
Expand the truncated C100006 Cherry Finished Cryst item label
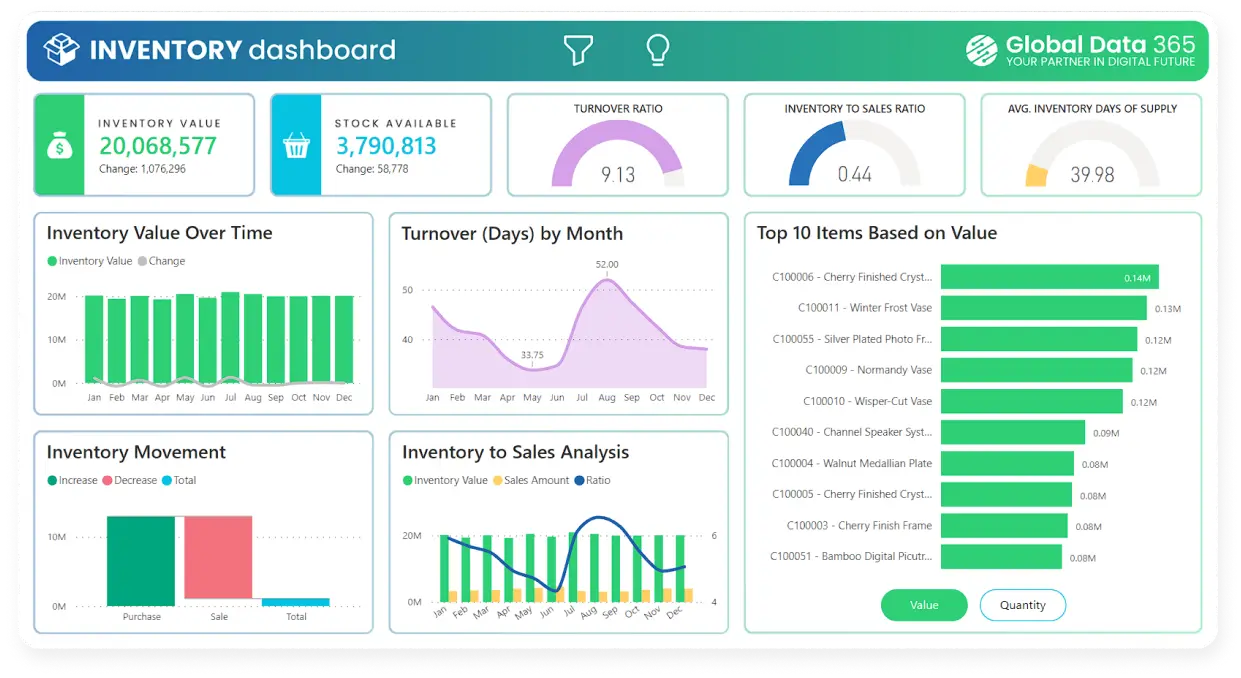coord(852,276)
